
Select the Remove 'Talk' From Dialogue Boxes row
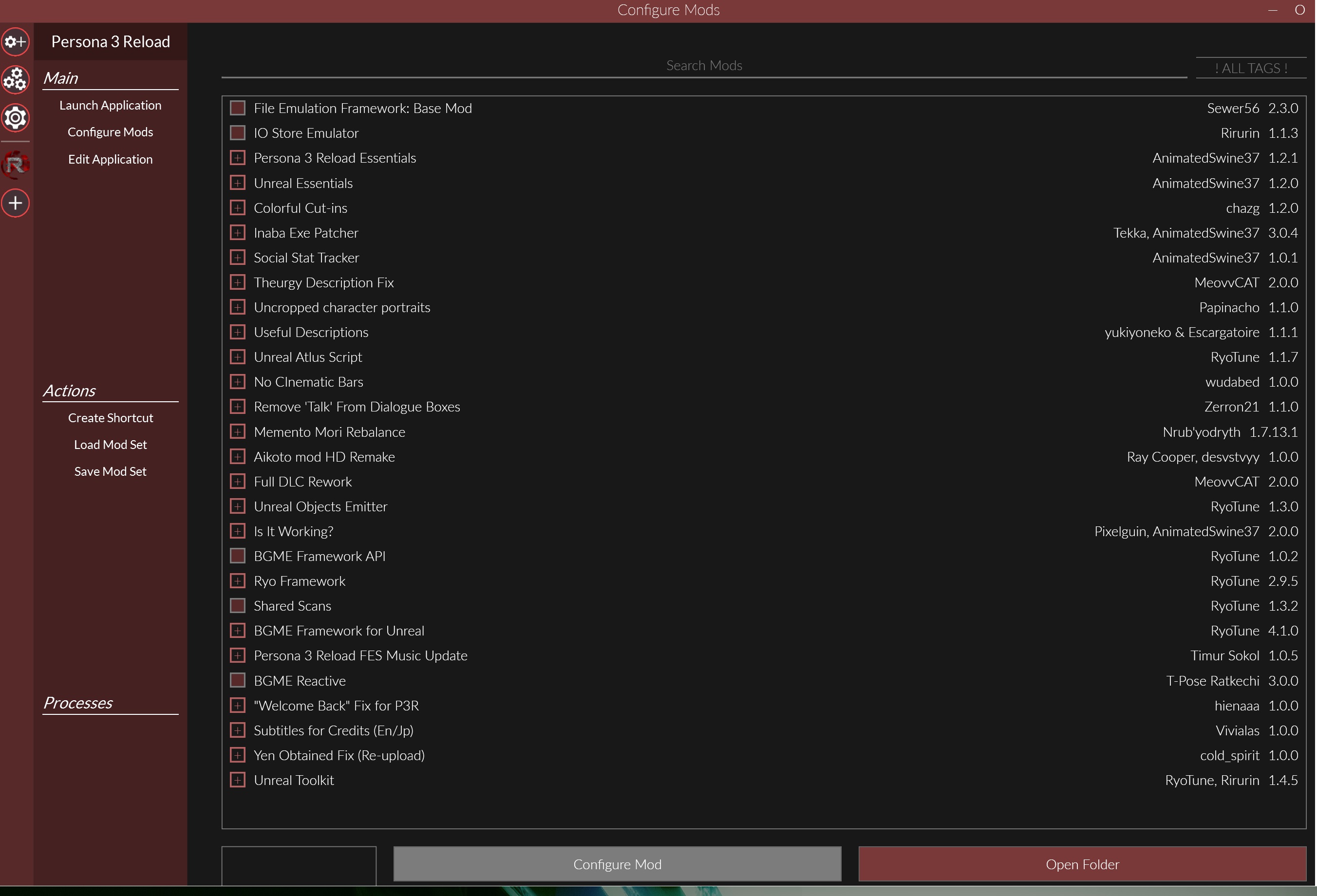[x=764, y=406]
